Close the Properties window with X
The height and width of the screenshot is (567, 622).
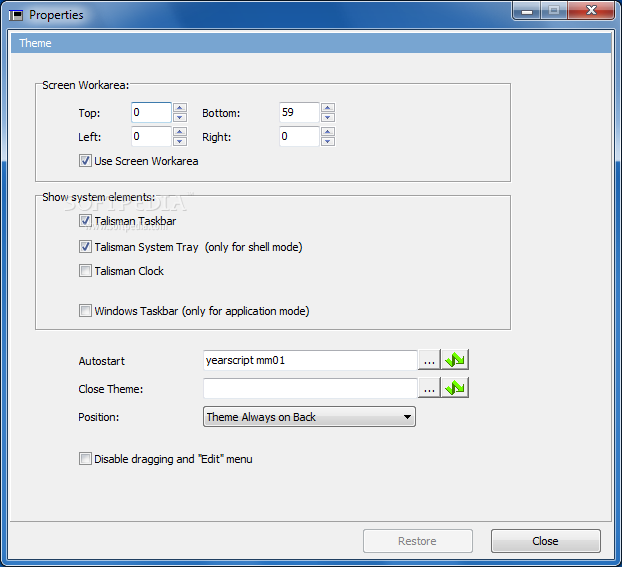(x=591, y=11)
